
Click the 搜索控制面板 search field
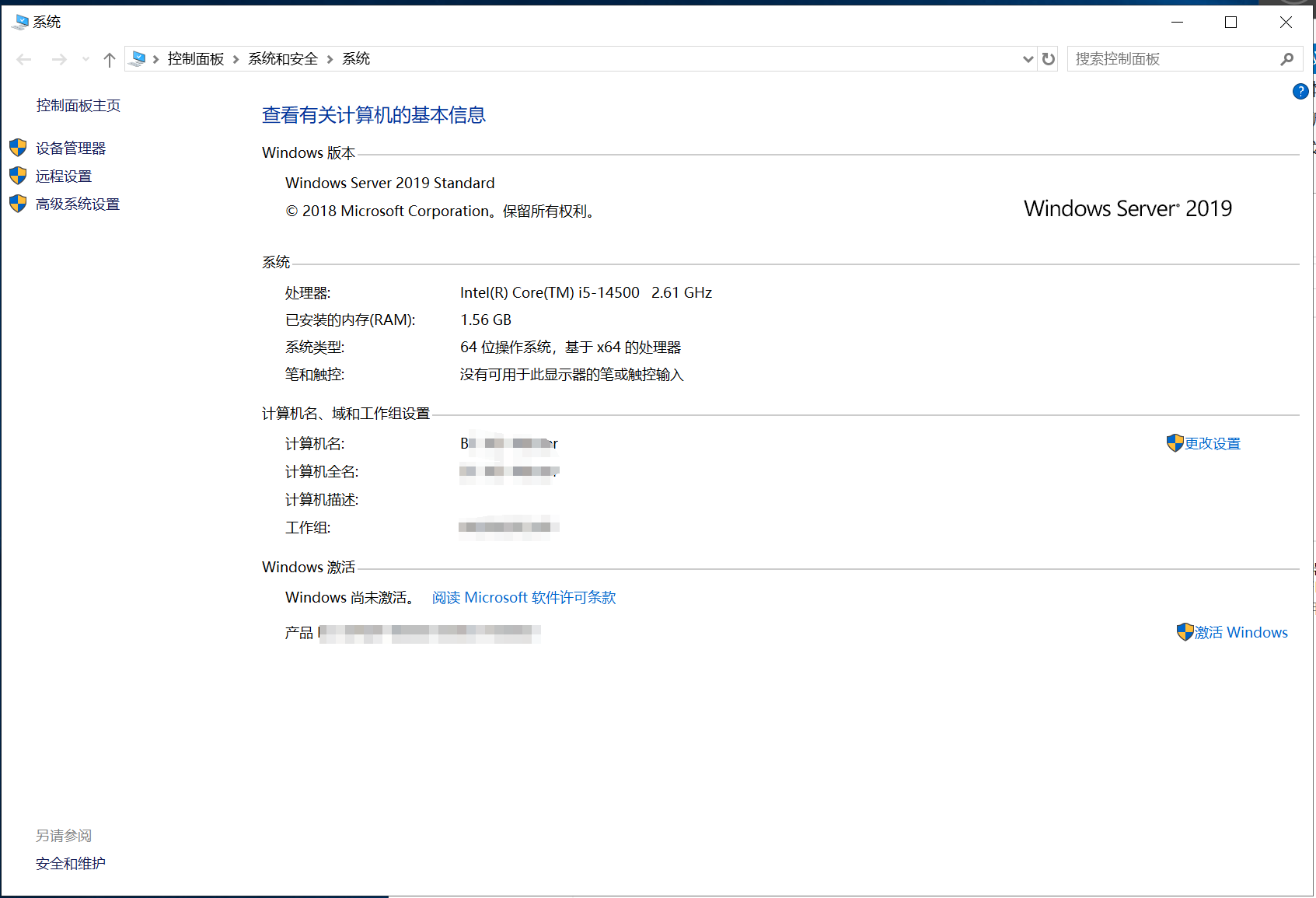coord(1170,59)
